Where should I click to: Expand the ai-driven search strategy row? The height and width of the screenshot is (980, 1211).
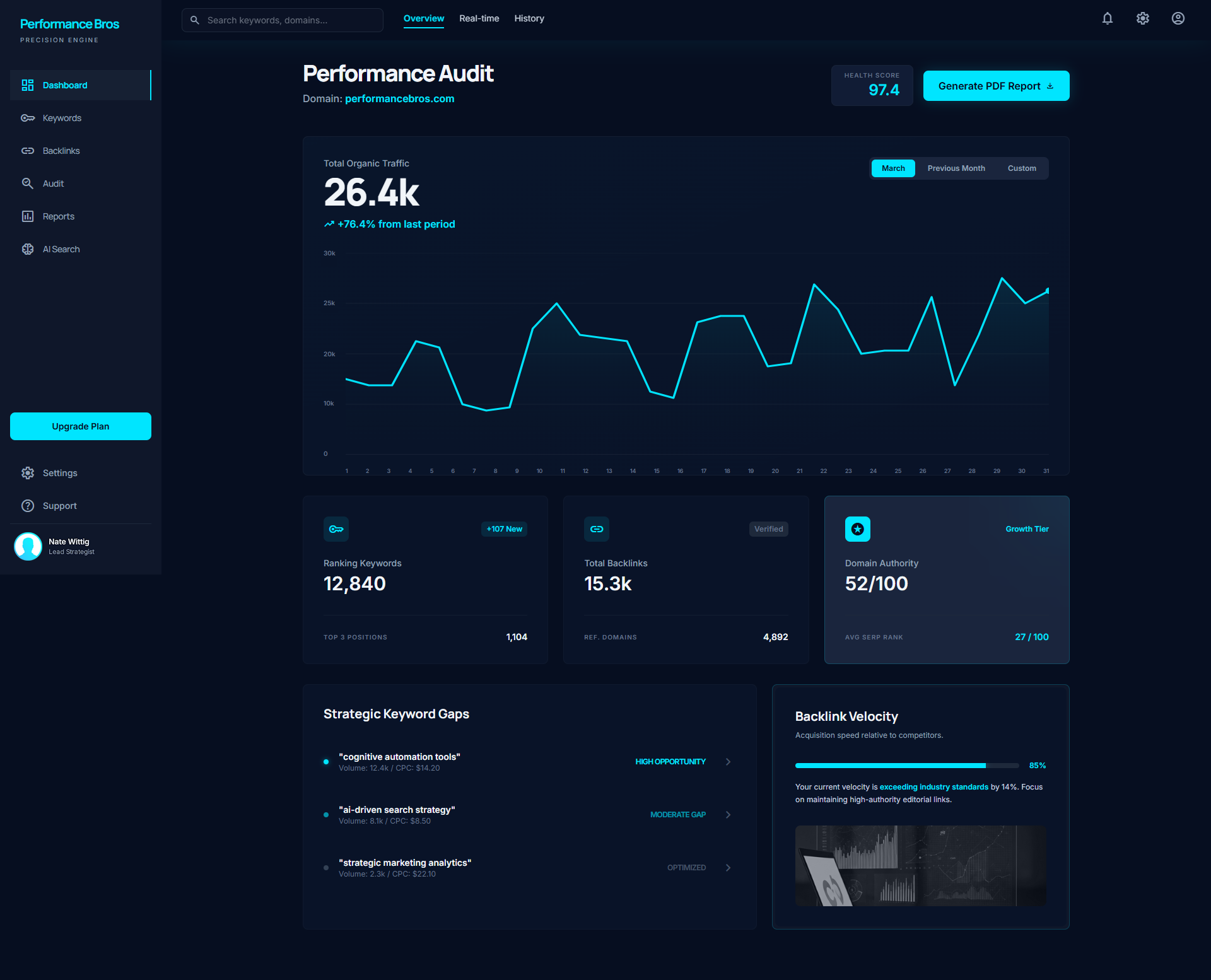(x=728, y=814)
